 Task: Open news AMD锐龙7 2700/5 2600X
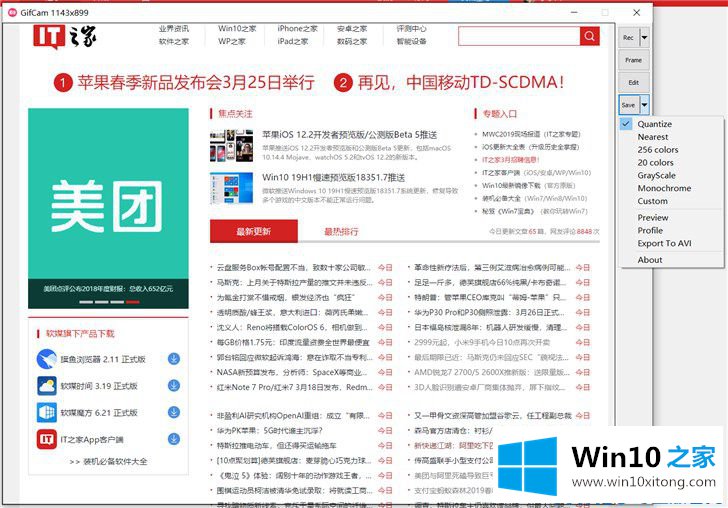(x=491, y=372)
